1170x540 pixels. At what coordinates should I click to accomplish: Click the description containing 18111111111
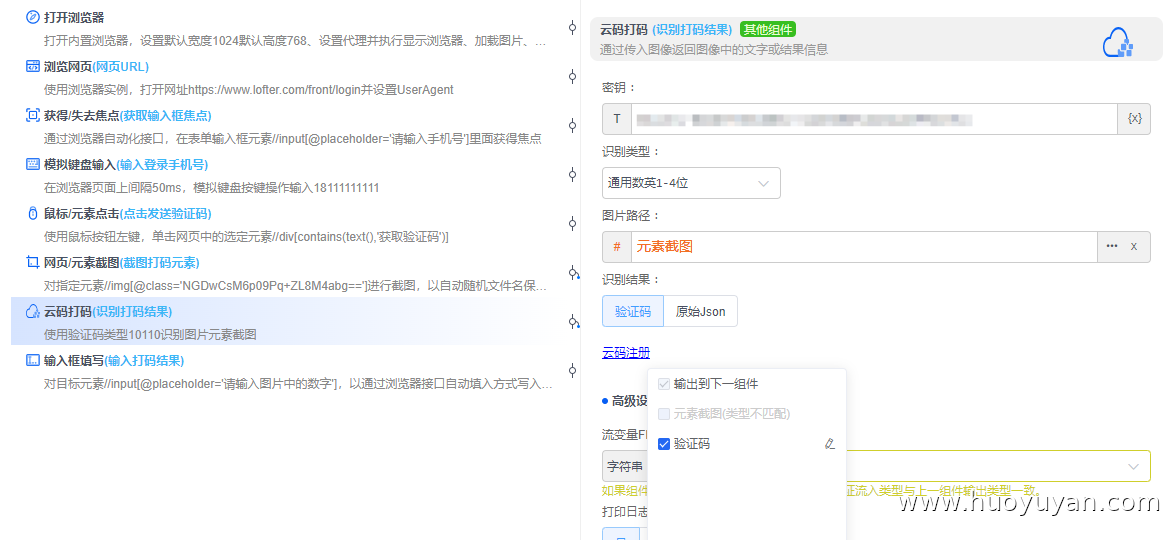(x=212, y=188)
